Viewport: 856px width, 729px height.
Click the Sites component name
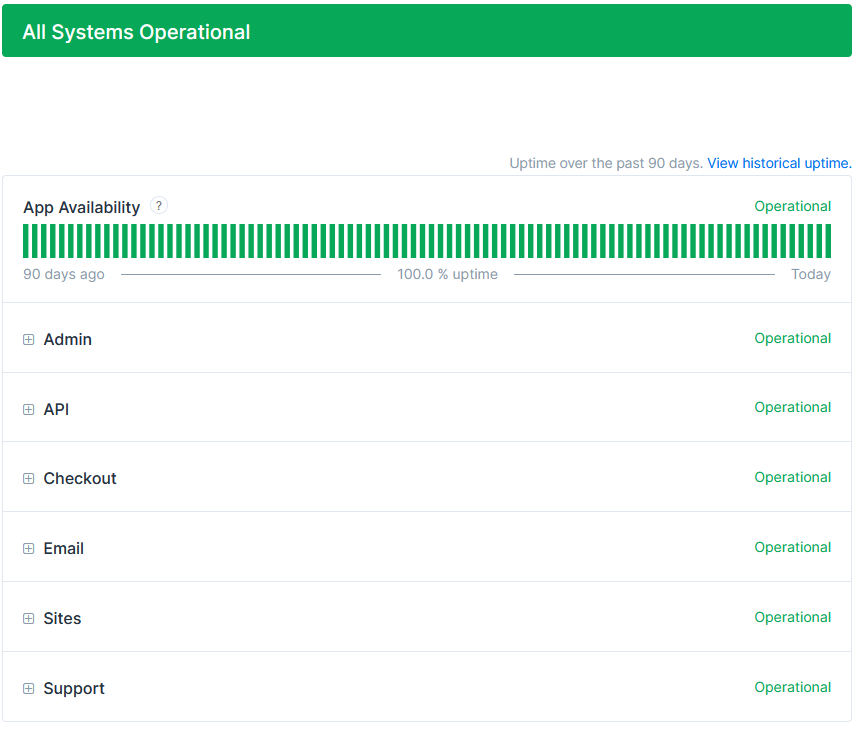pyautogui.click(x=62, y=618)
